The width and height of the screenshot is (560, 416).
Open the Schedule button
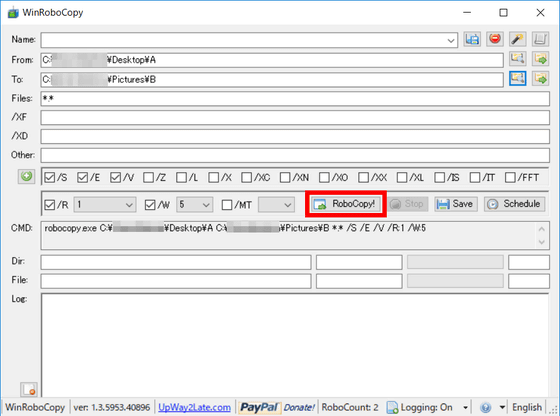pyautogui.click(x=515, y=204)
